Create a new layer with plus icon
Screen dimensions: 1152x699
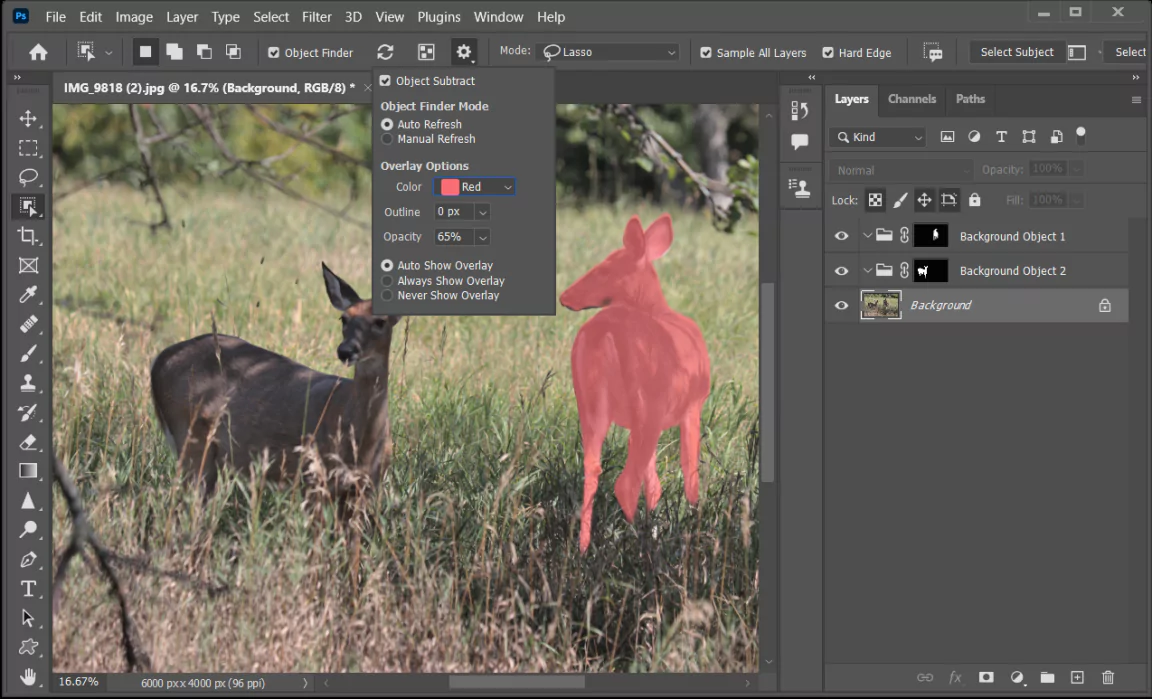[1077, 677]
